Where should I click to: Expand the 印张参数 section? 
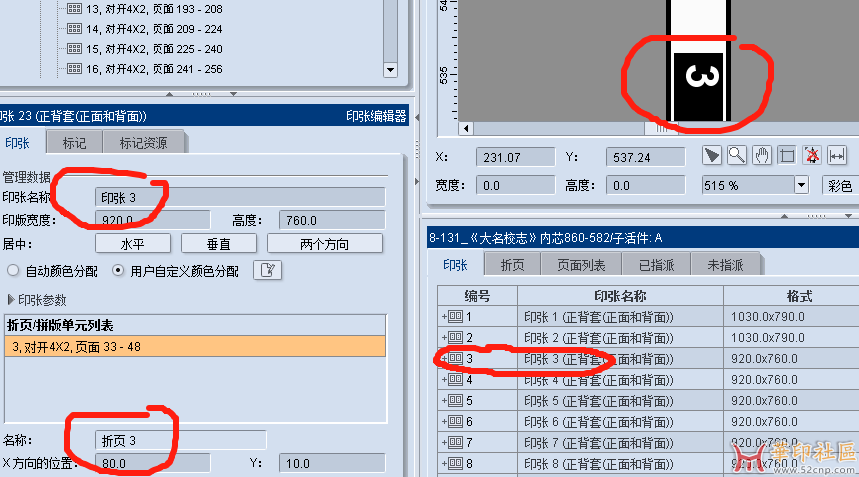[10, 300]
